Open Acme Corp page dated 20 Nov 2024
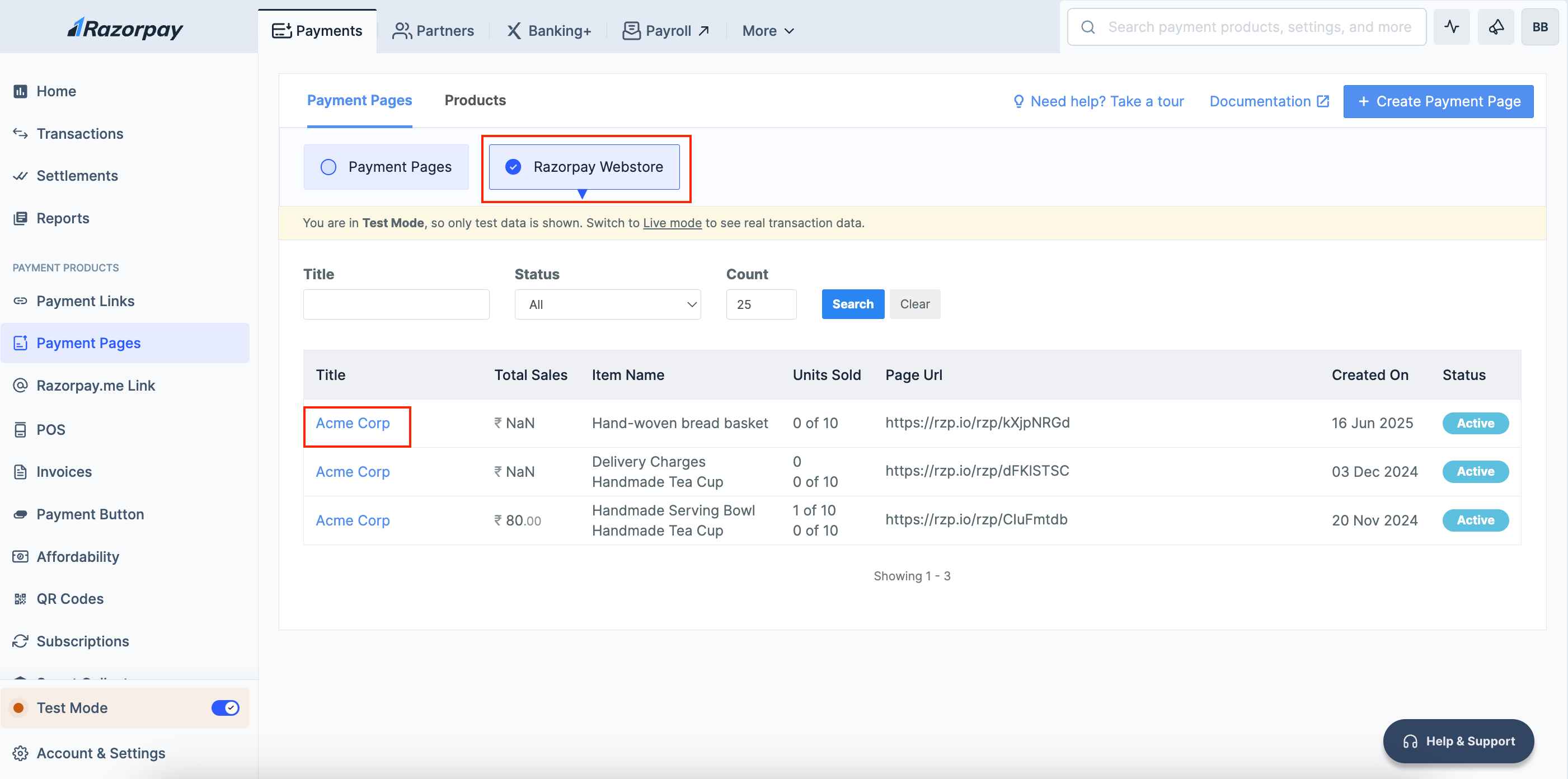 coord(353,520)
